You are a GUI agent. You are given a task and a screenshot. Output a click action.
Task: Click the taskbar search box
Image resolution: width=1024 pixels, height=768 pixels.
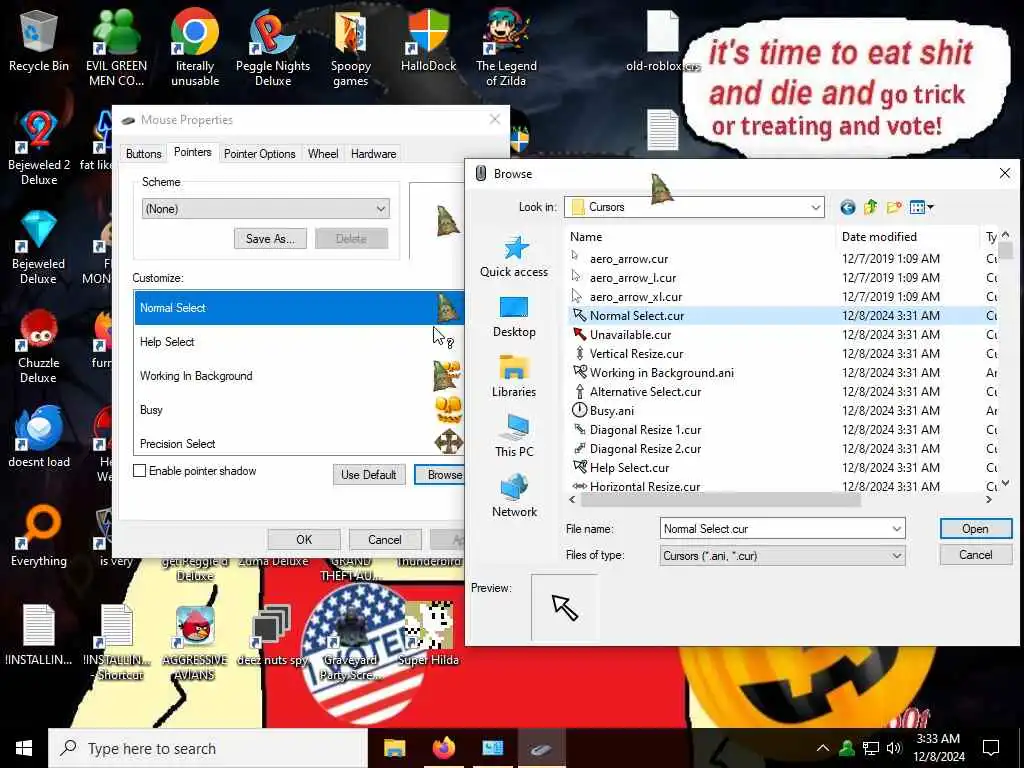[208, 748]
